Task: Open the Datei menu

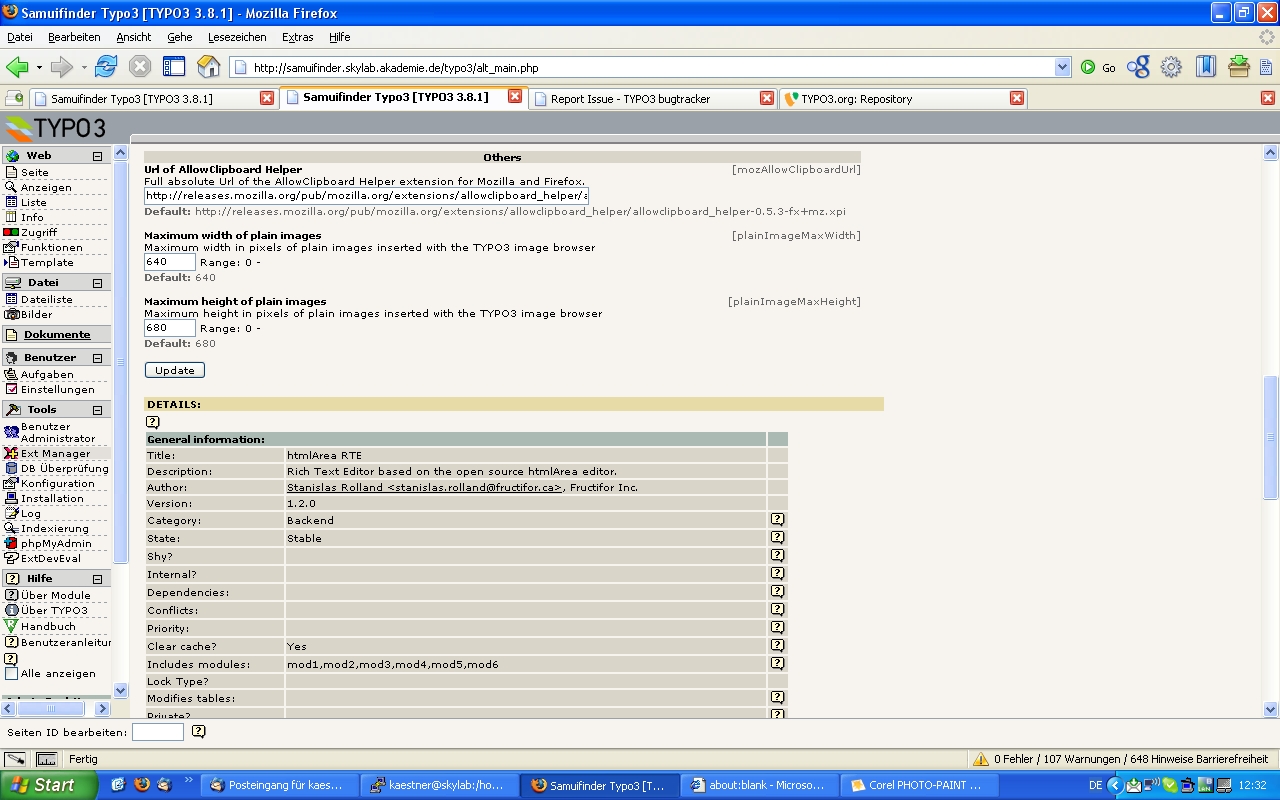Action: tap(20, 37)
